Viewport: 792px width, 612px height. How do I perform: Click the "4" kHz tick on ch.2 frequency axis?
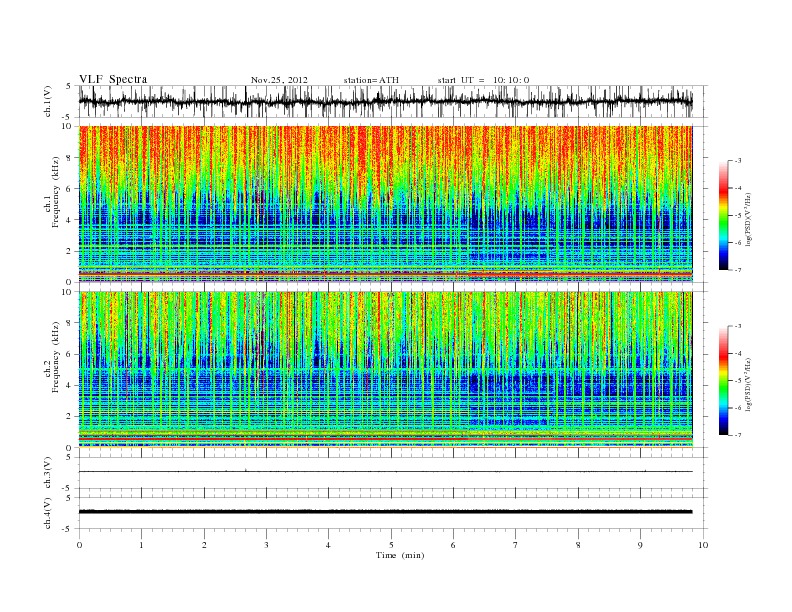(69, 386)
